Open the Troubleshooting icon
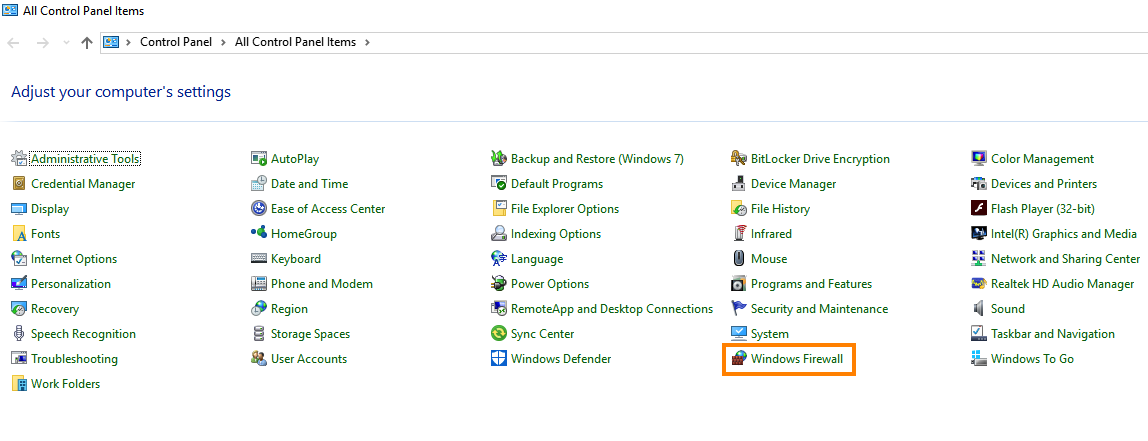The height and width of the screenshot is (441, 1148). [x=19, y=358]
